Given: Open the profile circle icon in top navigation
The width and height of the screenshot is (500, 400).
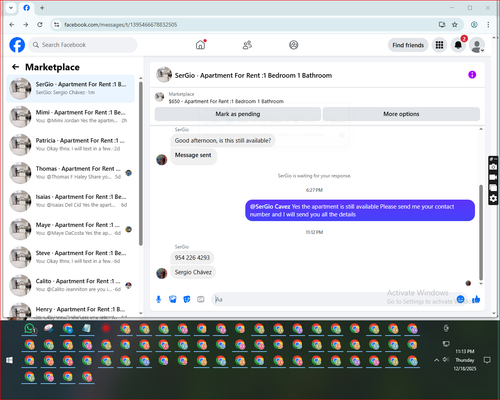Looking at the screenshot, I should [x=294, y=45].
